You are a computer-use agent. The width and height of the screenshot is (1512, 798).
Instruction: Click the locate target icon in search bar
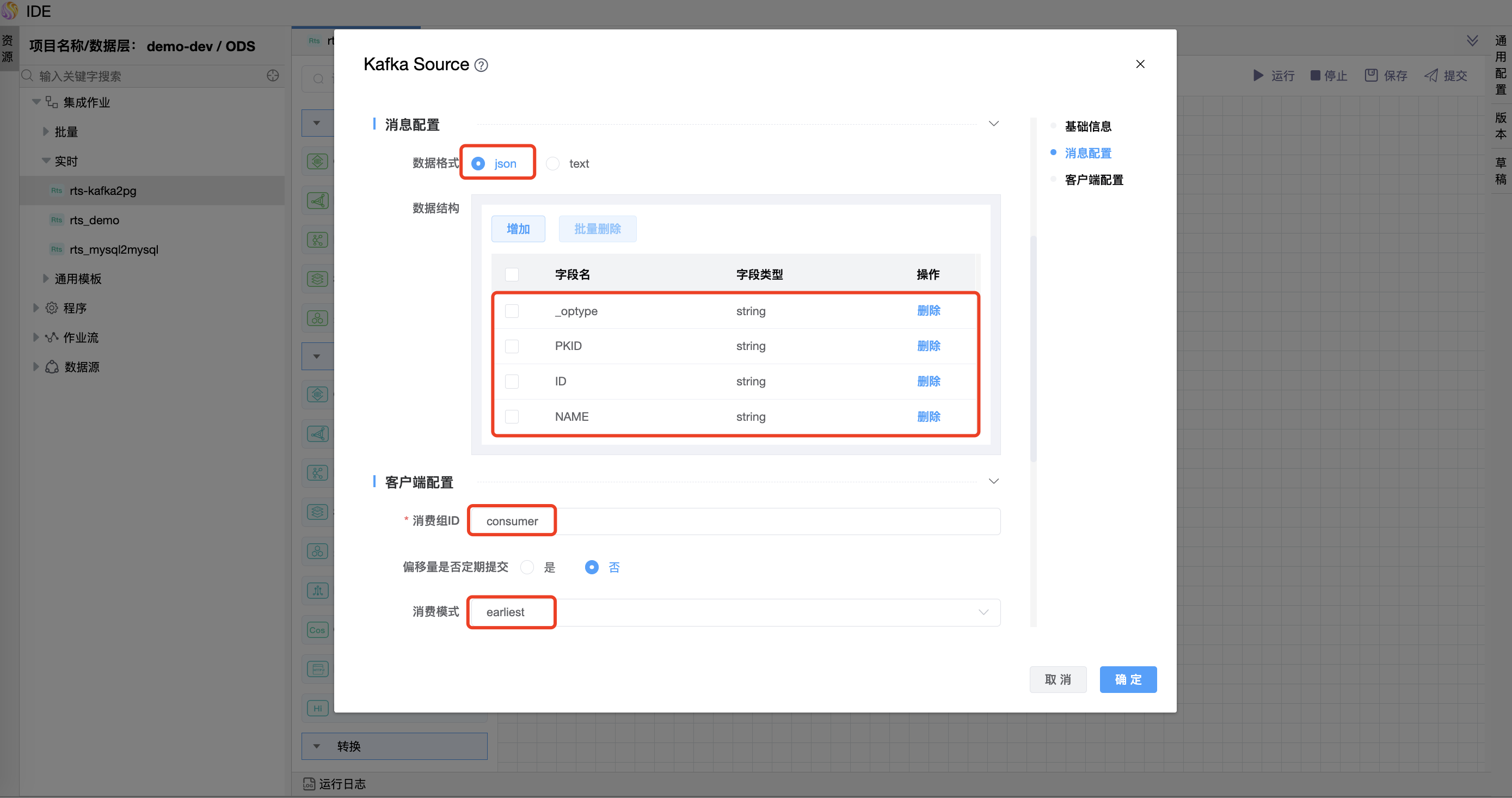coord(273,76)
